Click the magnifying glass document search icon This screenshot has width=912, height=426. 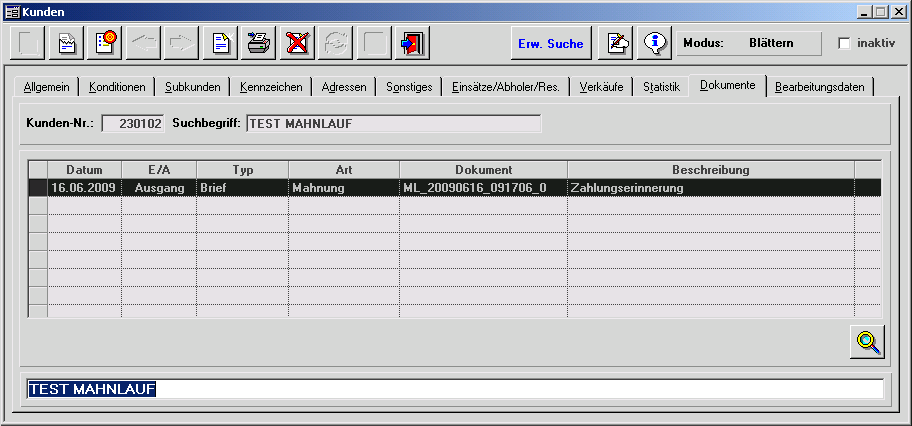coord(867,342)
